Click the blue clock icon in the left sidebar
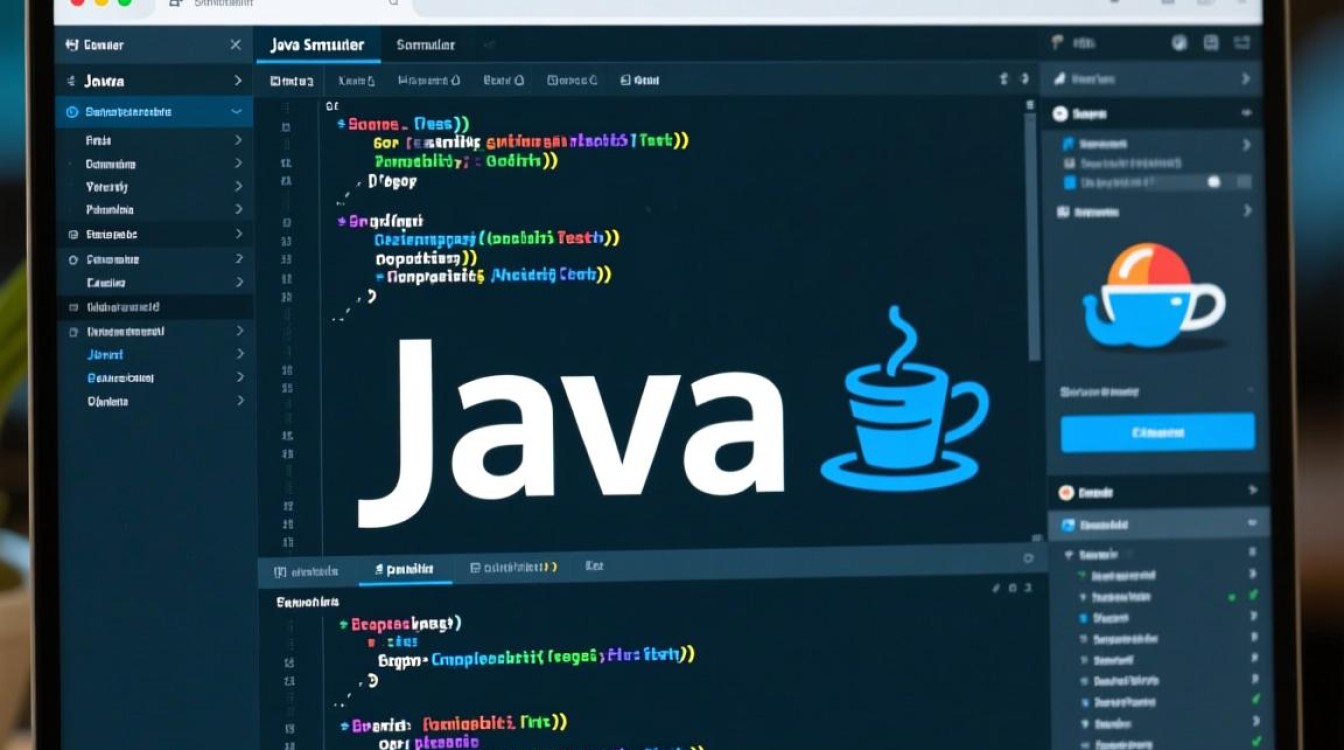1344x750 pixels. click(x=72, y=112)
